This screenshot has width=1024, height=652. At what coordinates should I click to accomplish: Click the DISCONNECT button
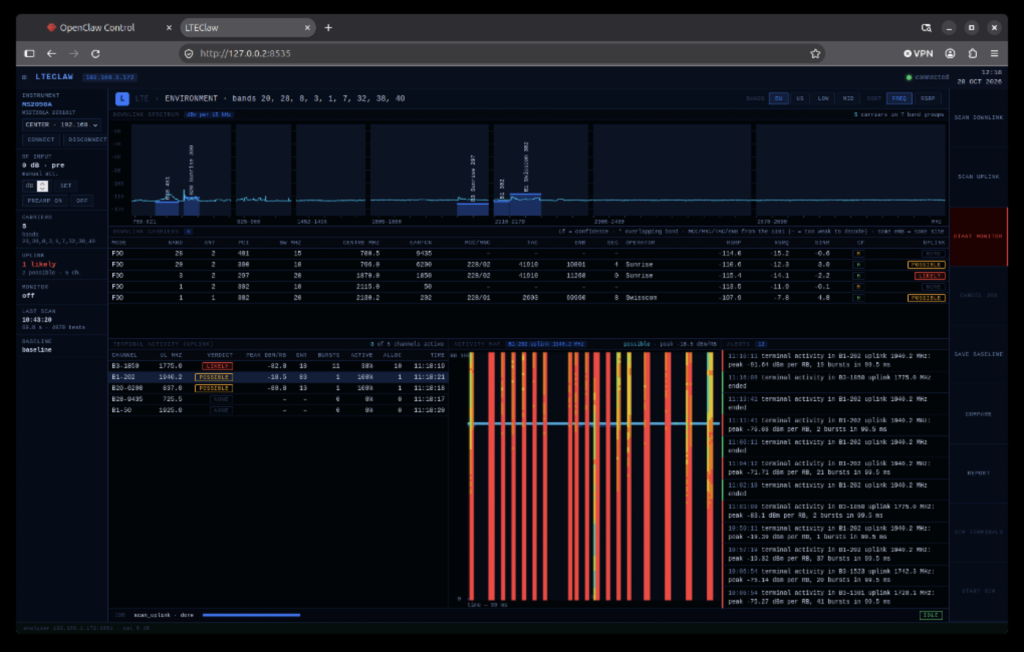coord(87,140)
